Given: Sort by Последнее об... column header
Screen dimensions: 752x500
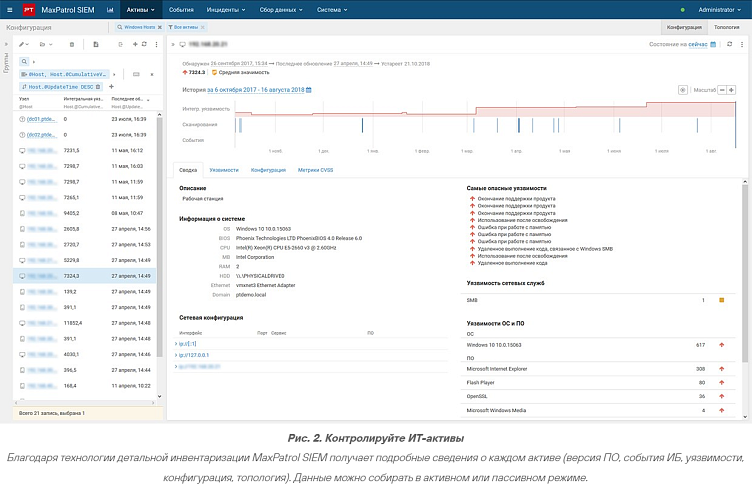Looking at the screenshot, I should 127,99.
